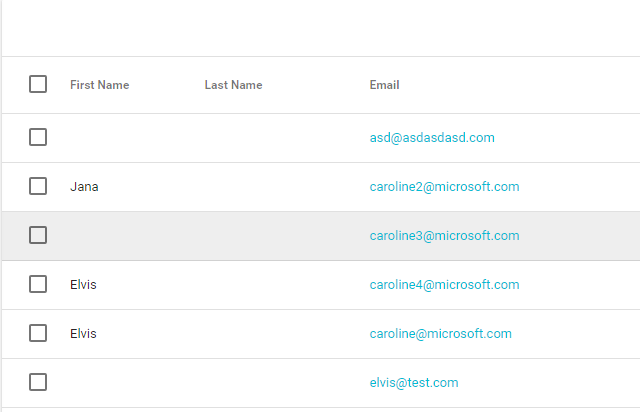Sort by Last Name column header
The width and height of the screenshot is (640, 412).
pos(233,85)
